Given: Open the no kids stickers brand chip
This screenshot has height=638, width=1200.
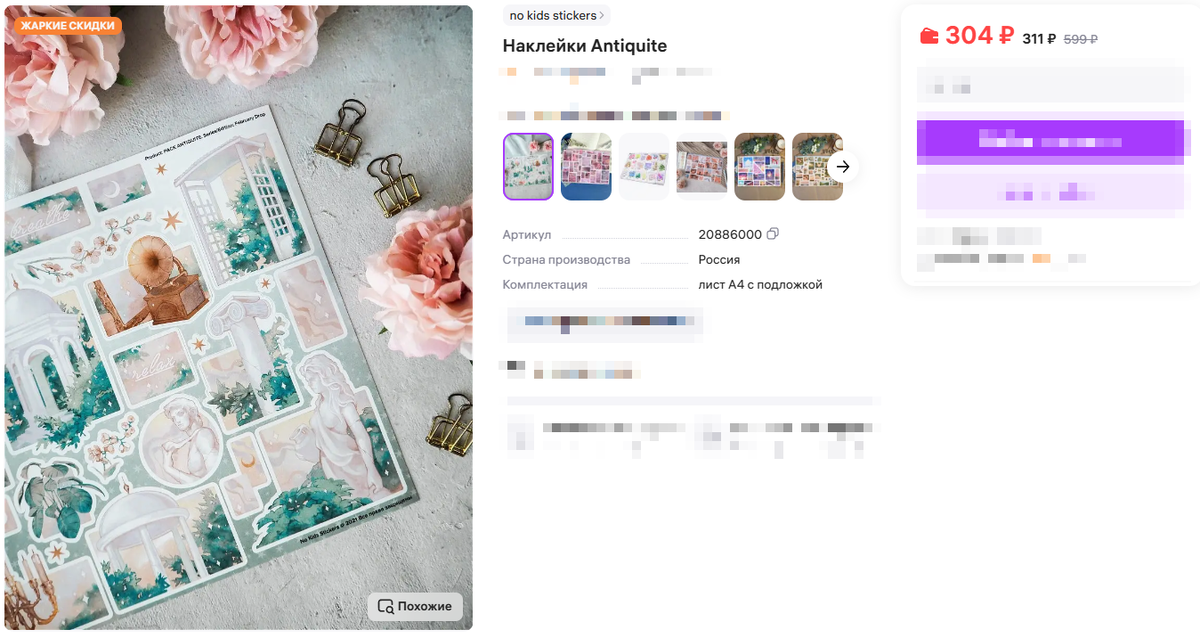Looking at the screenshot, I should pyautogui.click(x=557, y=15).
